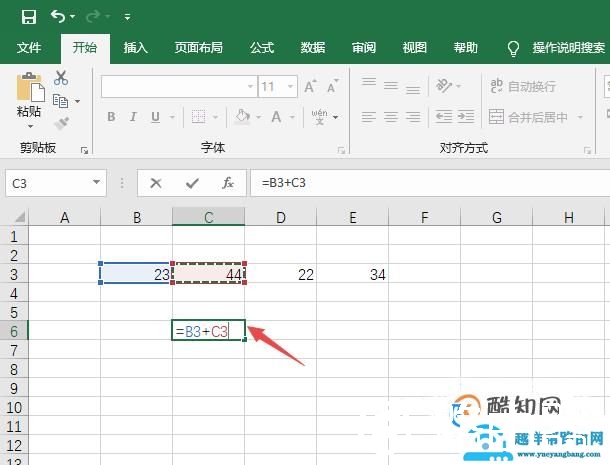
Task: Click the Font Color A icon
Action: tap(277, 116)
